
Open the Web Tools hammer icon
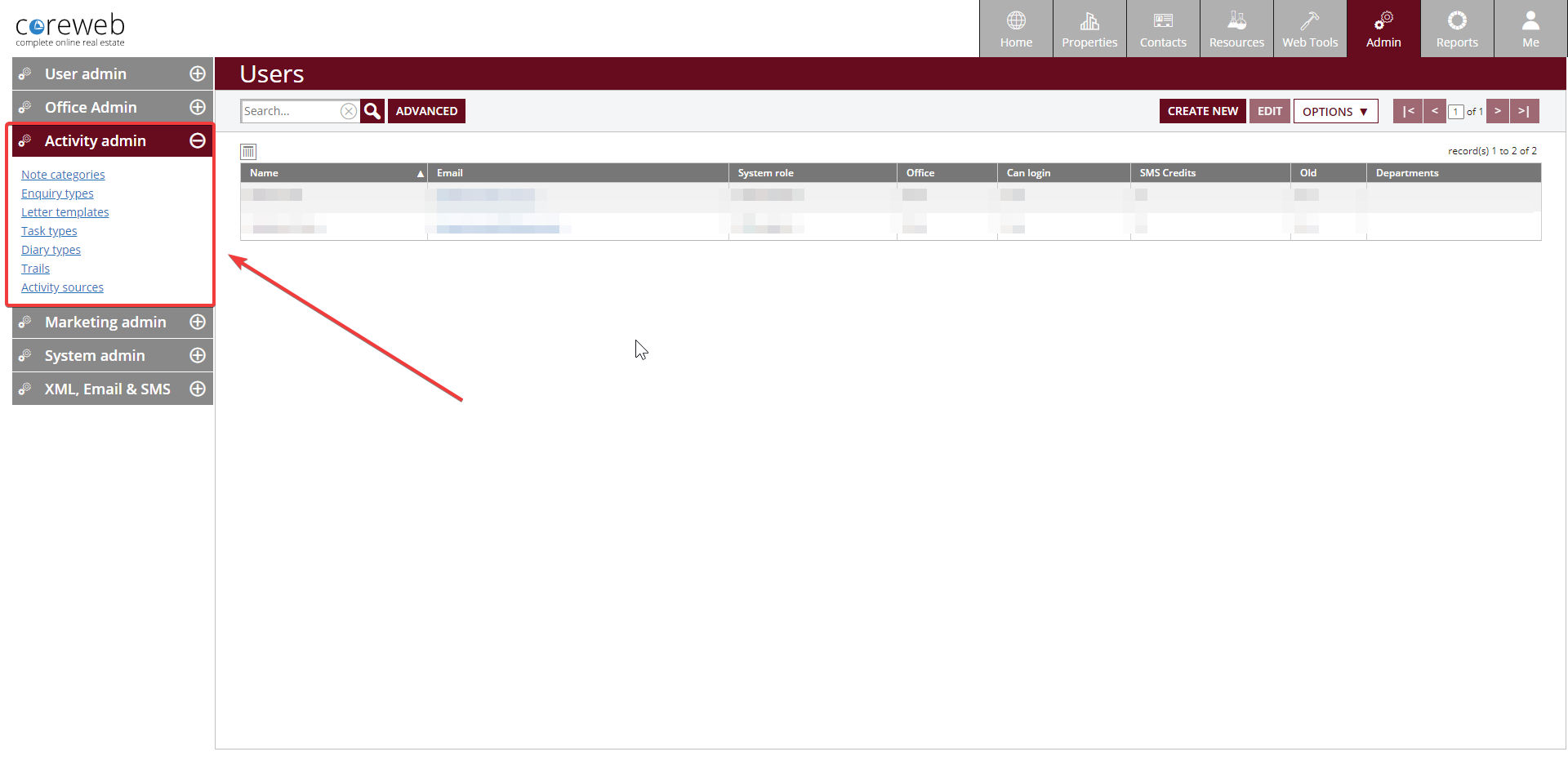coord(1310,20)
